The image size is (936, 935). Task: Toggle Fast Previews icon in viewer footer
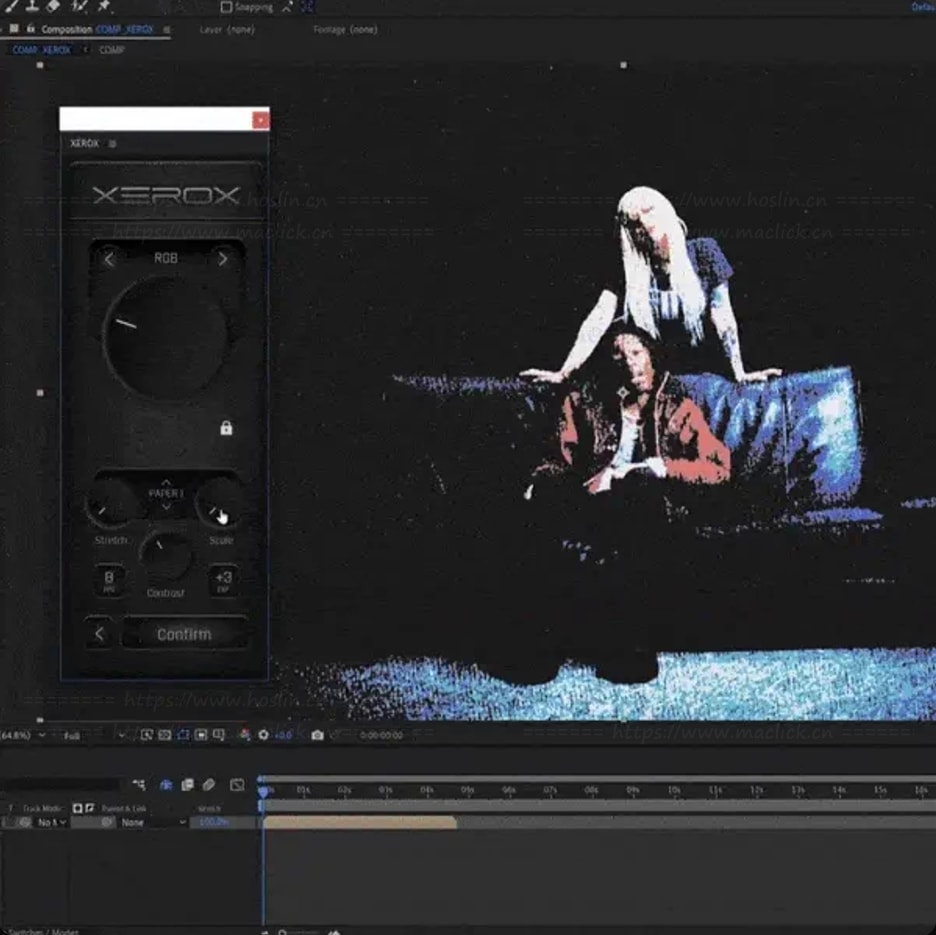(147, 735)
